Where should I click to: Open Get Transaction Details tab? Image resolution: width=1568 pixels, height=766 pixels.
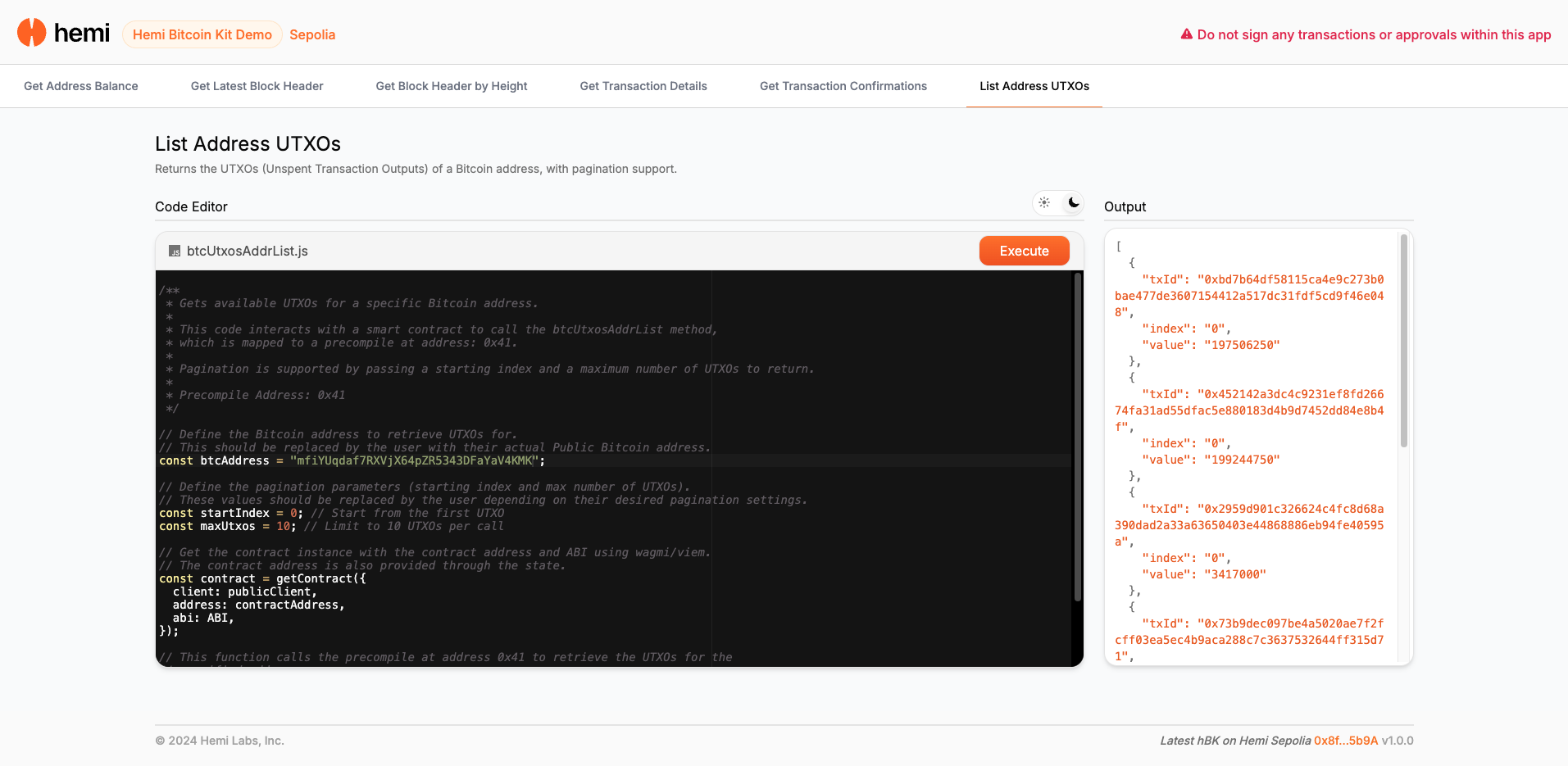643,86
